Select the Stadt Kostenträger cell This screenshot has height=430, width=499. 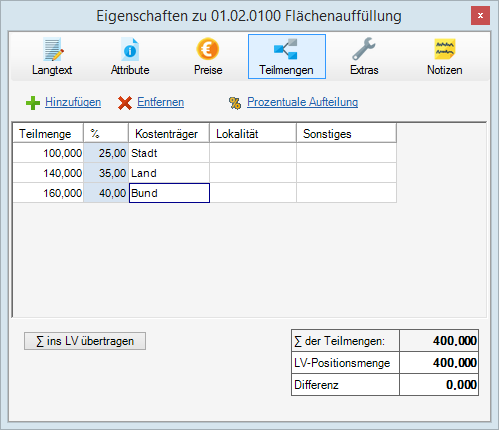(169, 153)
